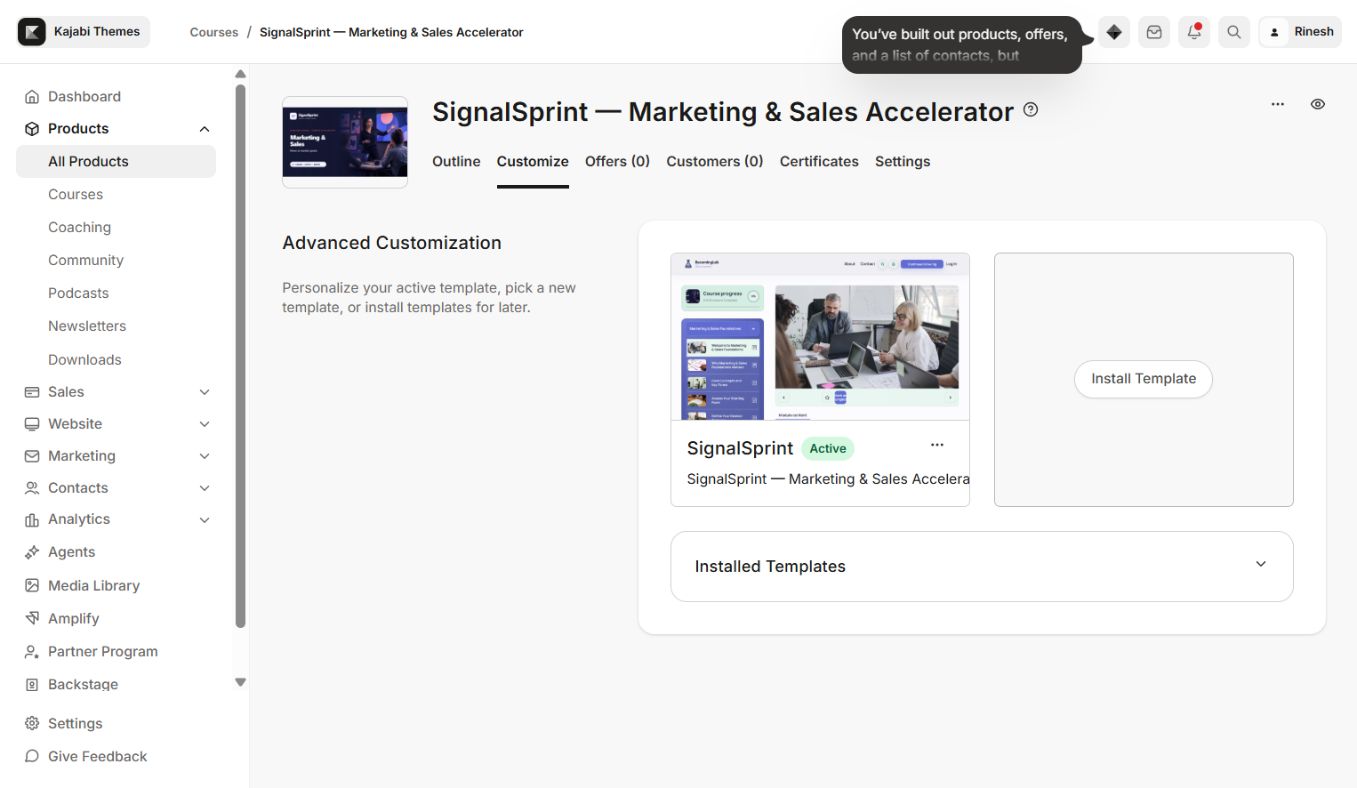Click the onboarding tooltip about products and offers
1357x788 pixels.
[962, 45]
